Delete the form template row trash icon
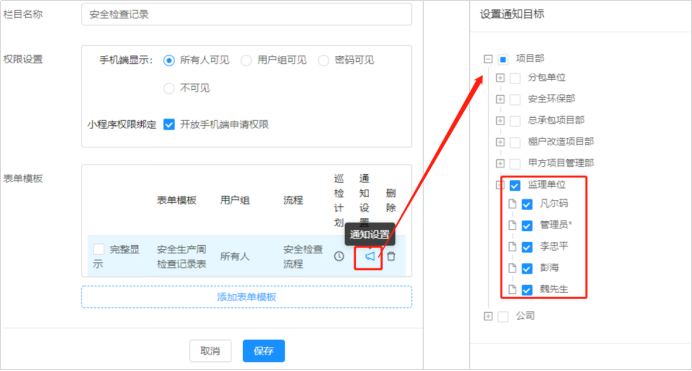Viewport: 692px width, 371px height. 391,256
